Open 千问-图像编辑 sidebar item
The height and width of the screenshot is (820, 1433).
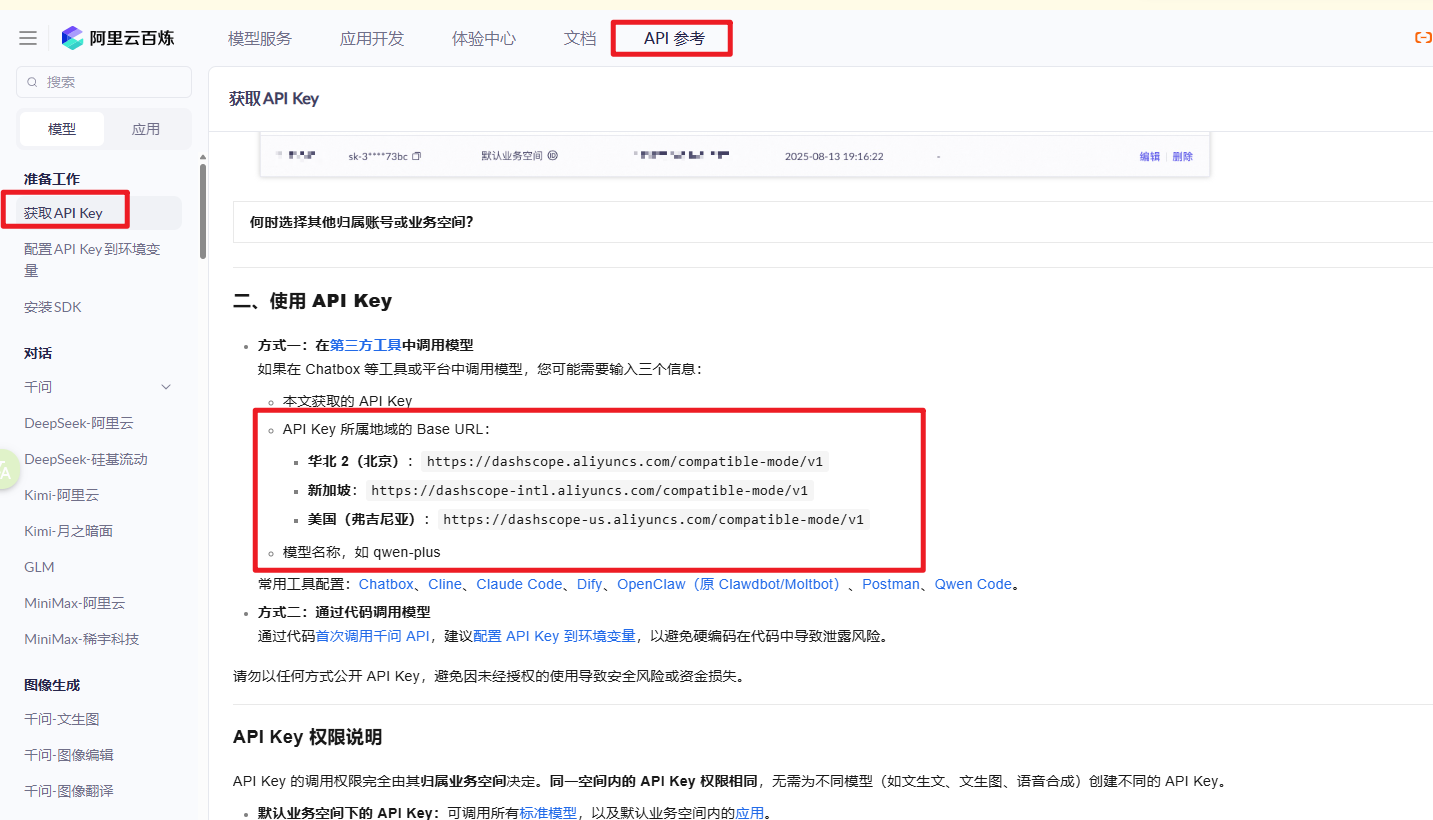pyautogui.click(x=69, y=755)
